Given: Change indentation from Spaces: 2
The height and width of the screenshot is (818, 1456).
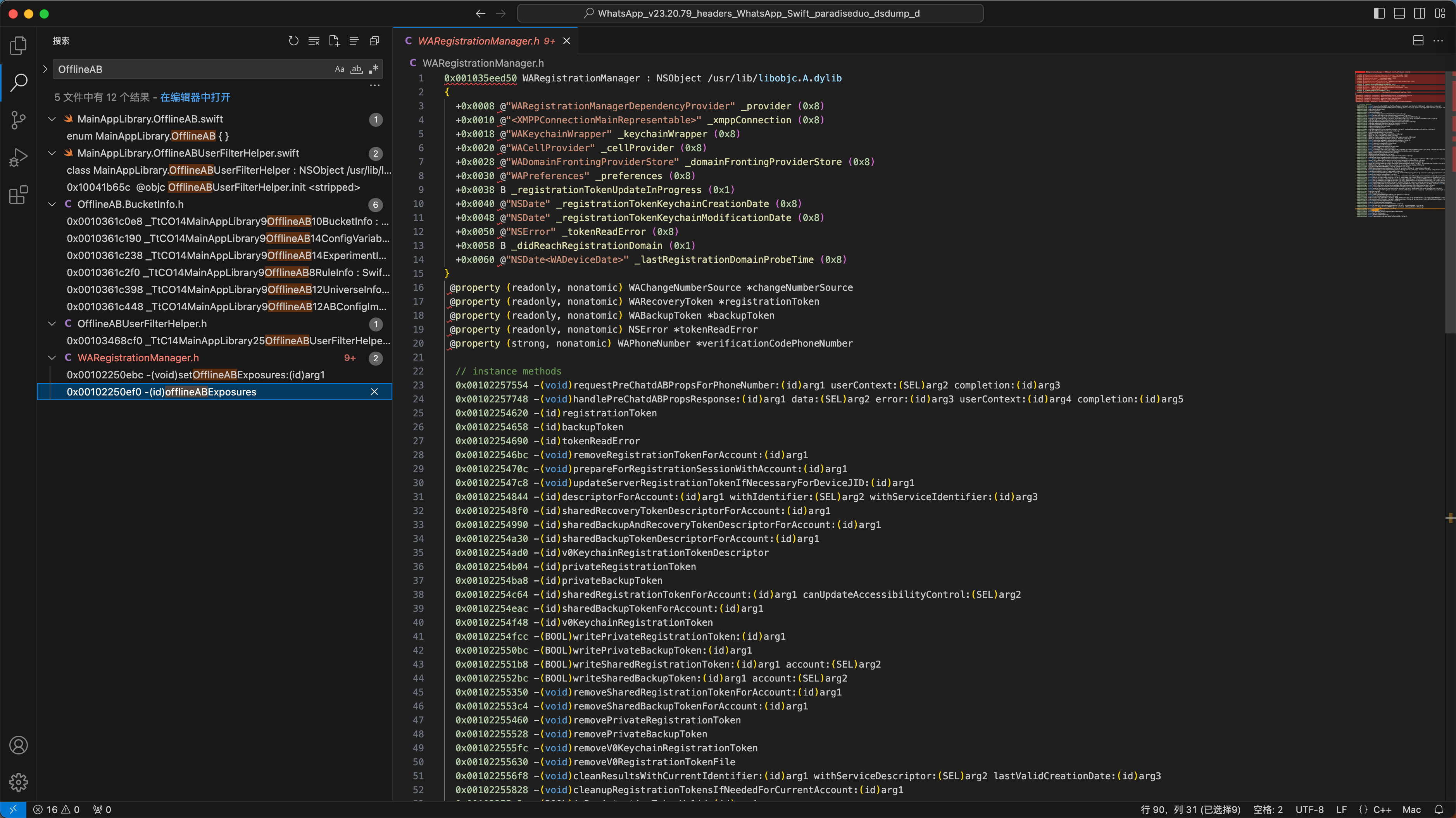Looking at the screenshot, I should [1268, 809].
